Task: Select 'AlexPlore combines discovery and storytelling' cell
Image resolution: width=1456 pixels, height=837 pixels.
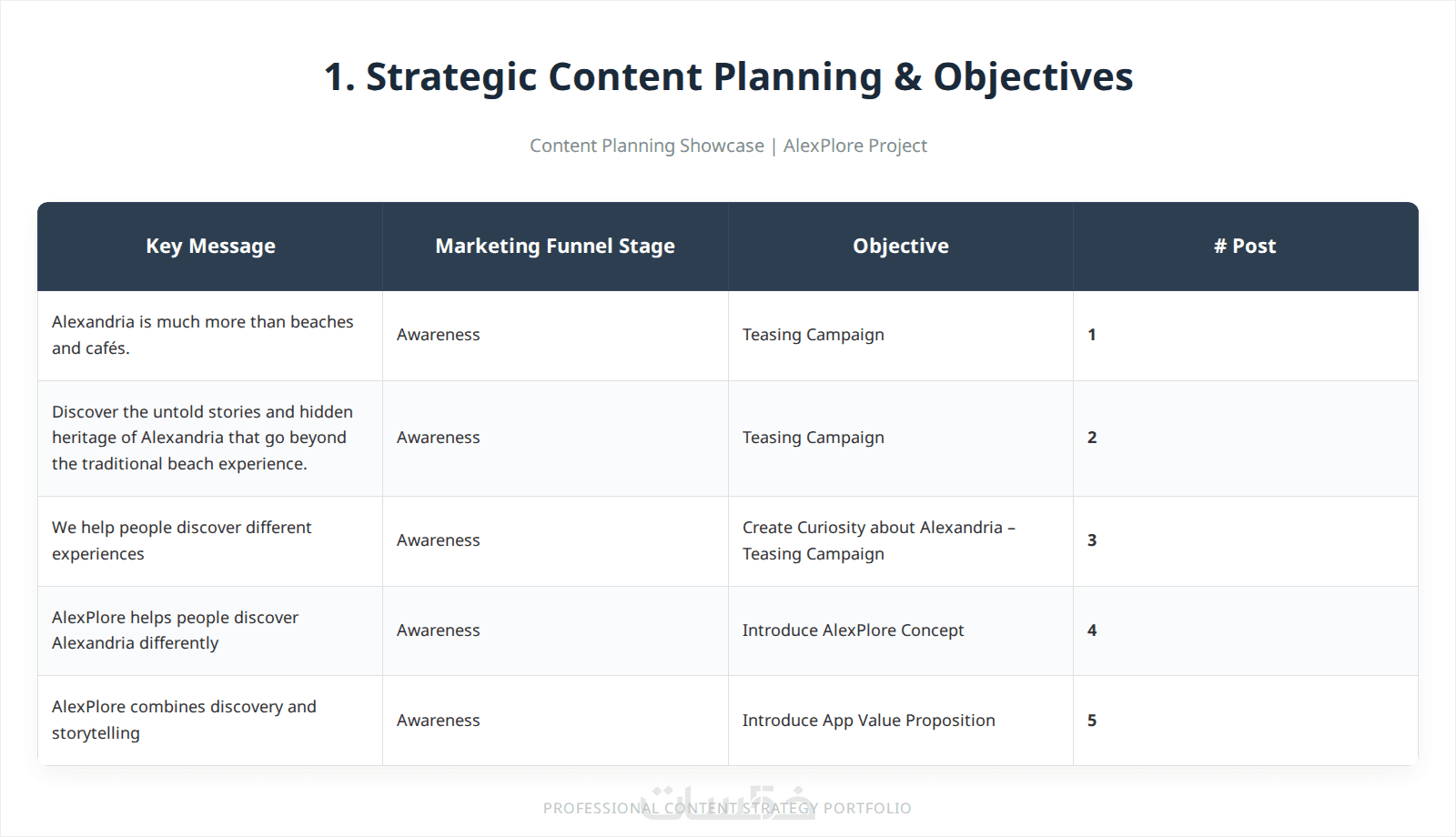Action: [210, 721]
